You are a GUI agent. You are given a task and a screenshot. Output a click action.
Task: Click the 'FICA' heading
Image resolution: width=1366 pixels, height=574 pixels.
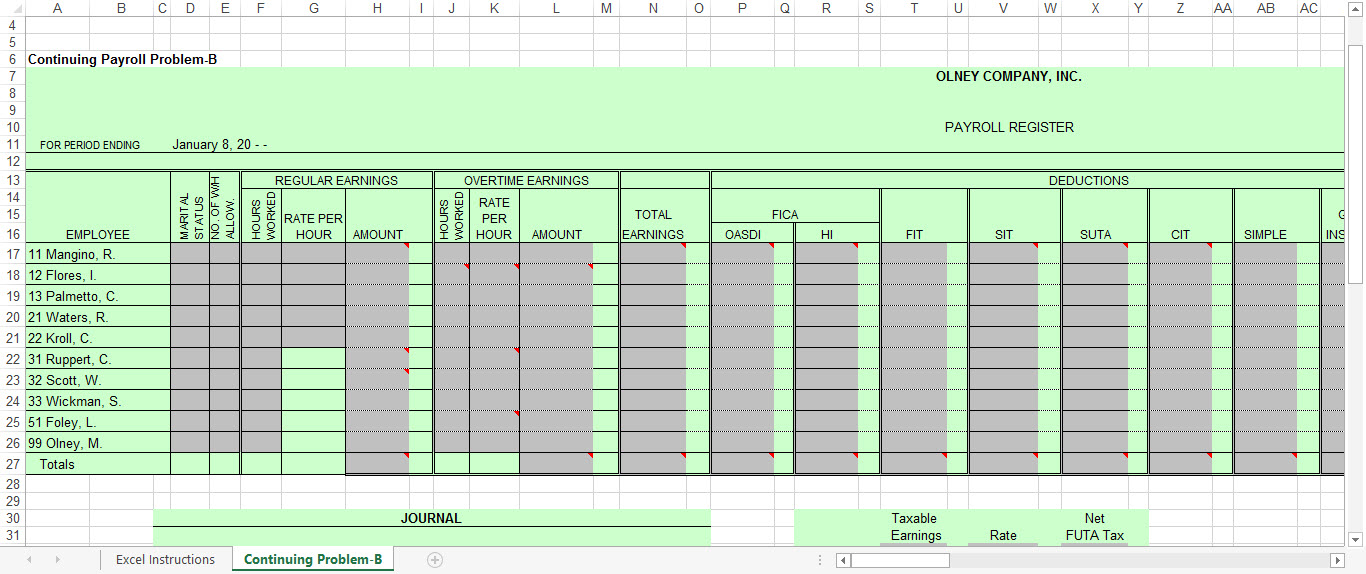click(785, 215)
